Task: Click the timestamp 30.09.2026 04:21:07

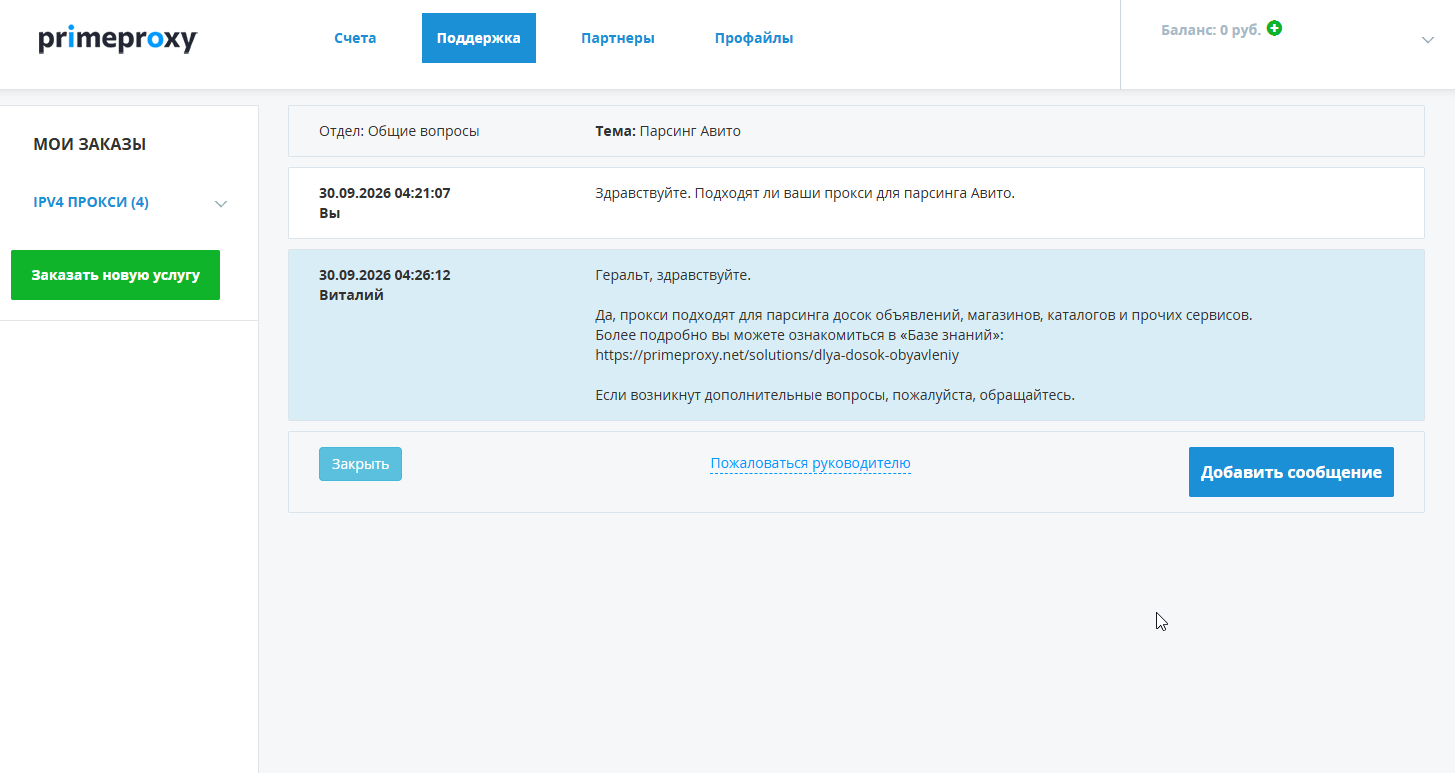Action: click(x=385, y=193)
